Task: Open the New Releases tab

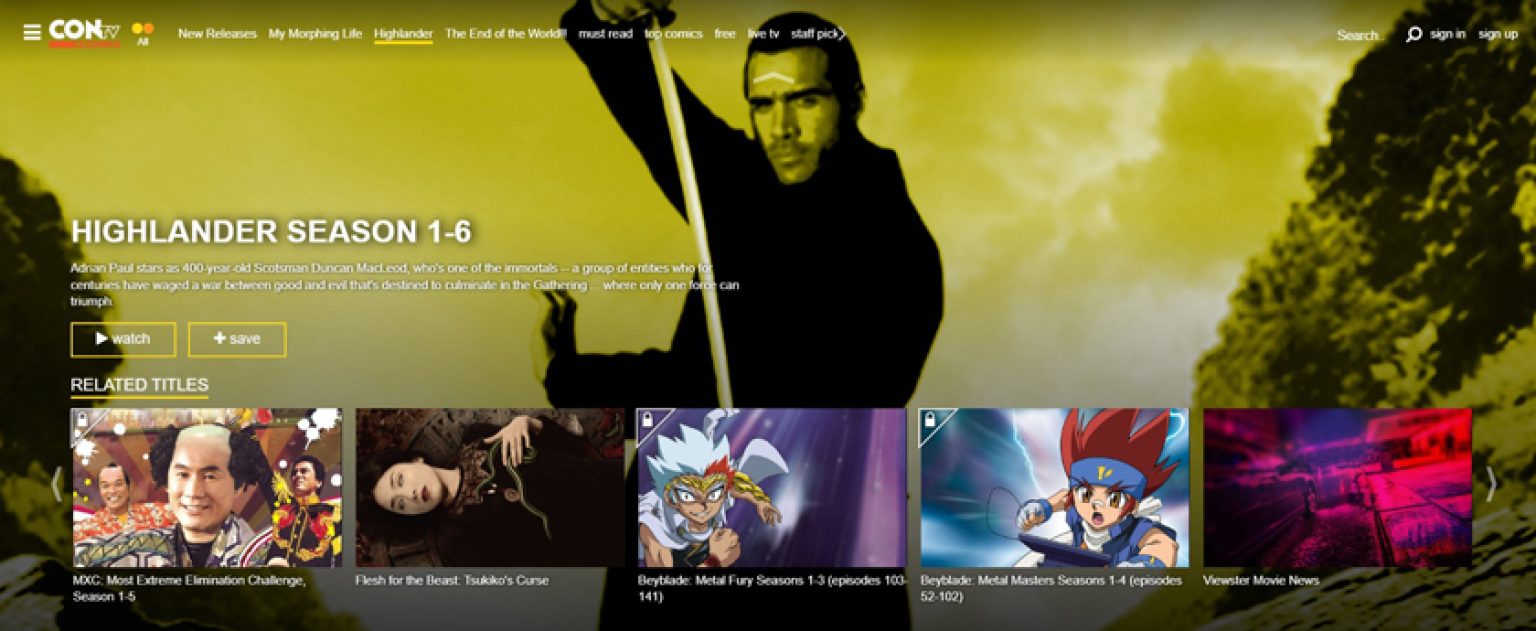Action: pyautogui.click(x=217, y=34)
